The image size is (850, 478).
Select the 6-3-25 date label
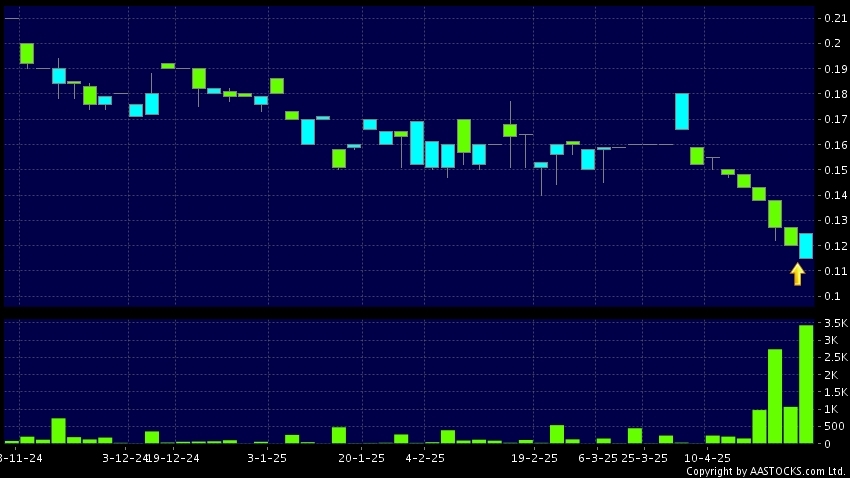[597, 458]
